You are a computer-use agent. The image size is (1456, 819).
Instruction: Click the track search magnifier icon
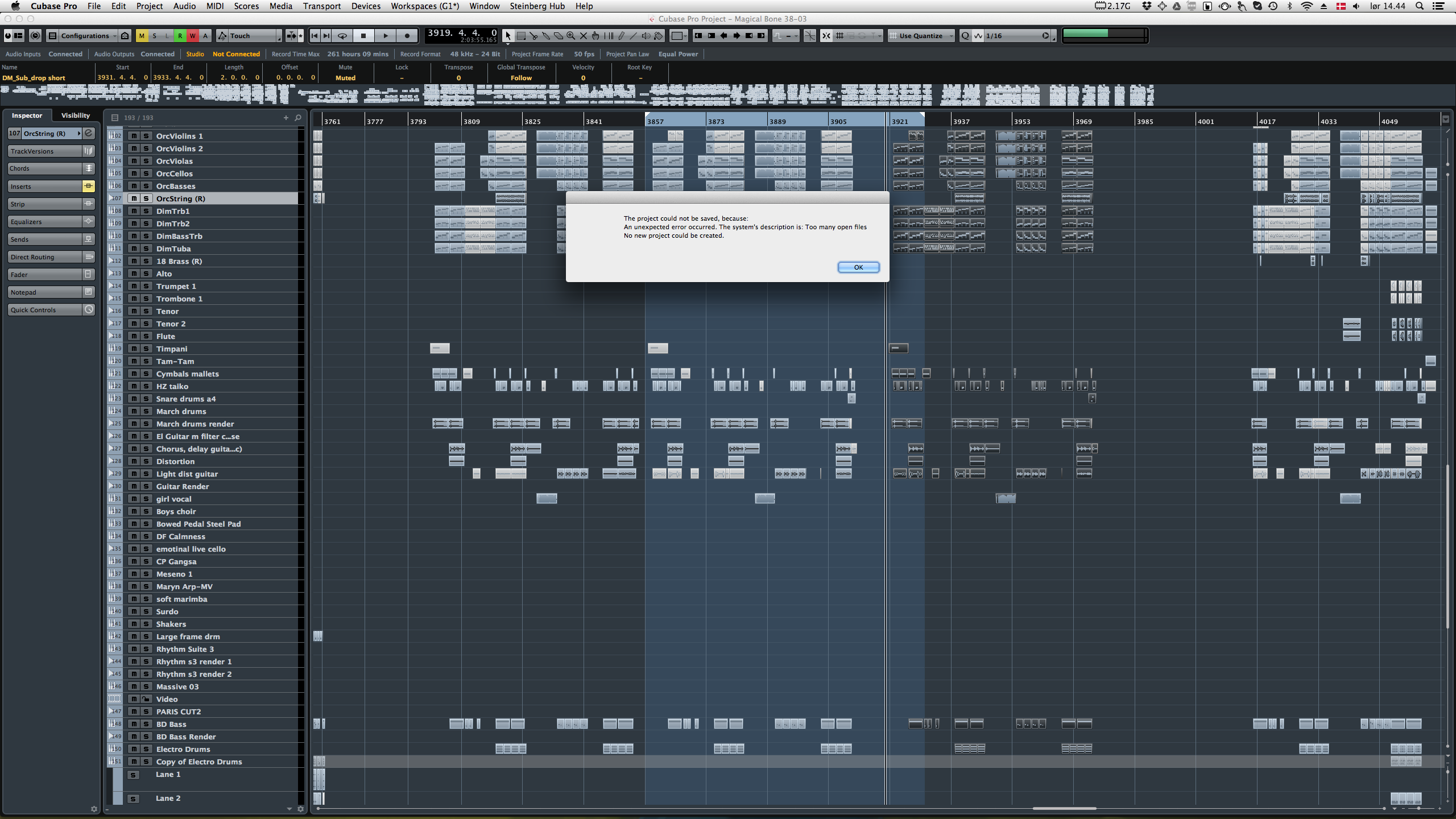[x=298, y=118]
